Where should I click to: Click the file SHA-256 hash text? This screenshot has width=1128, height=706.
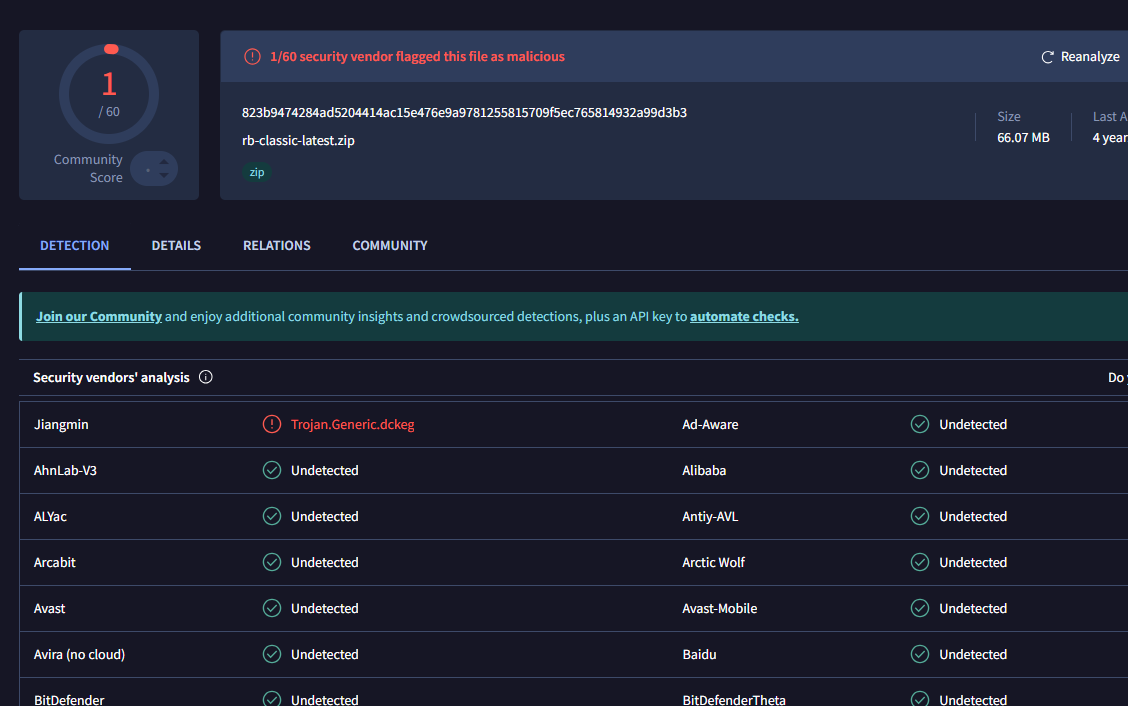coord(464,112)
